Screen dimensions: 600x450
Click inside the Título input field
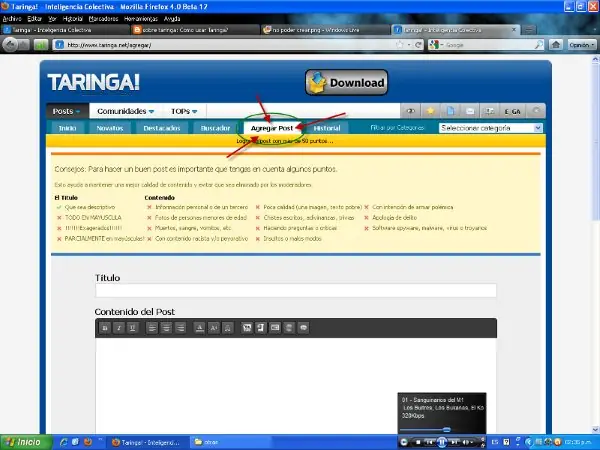pos(296,290)
